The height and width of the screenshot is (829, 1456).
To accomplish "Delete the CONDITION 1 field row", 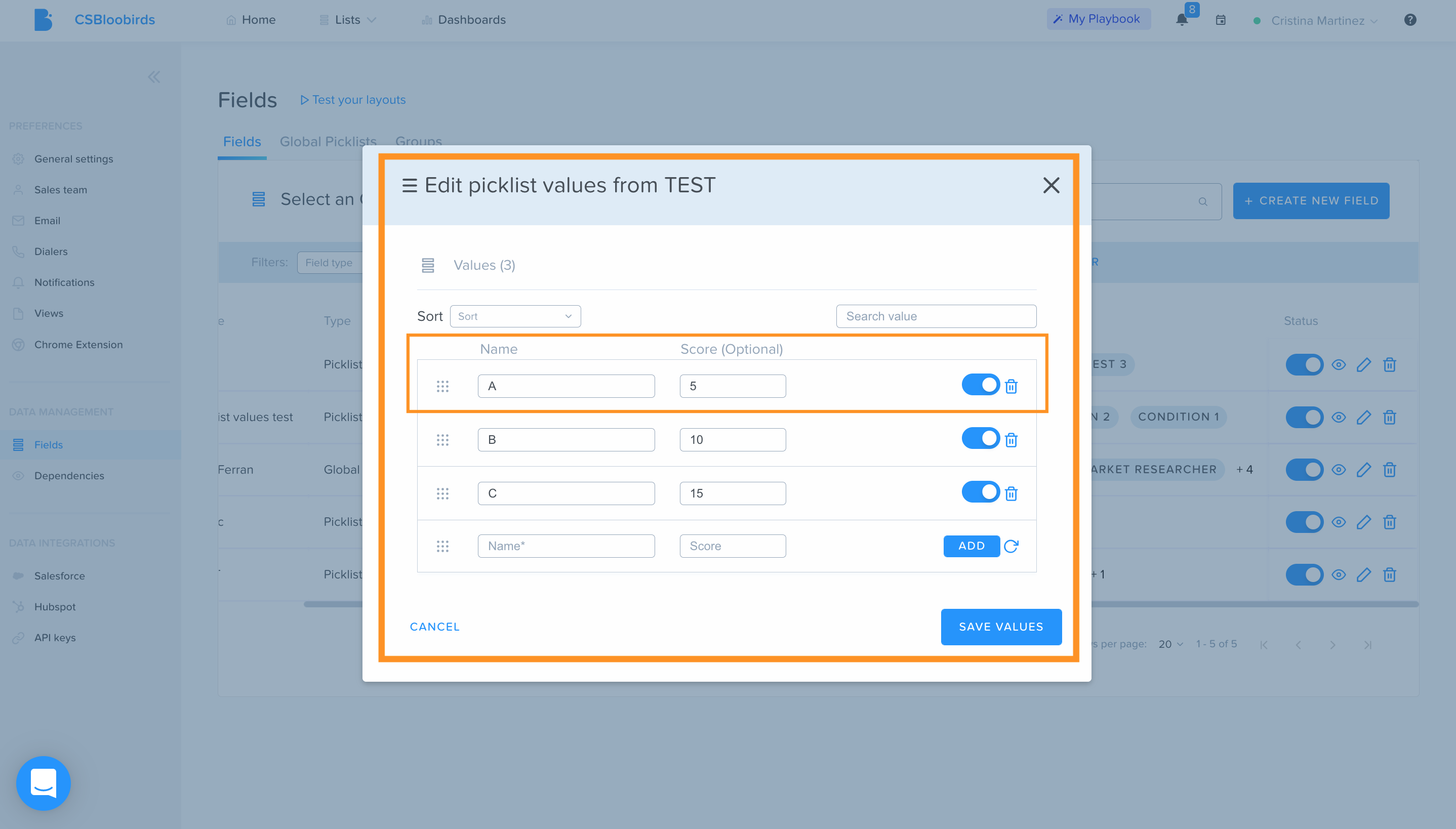I will click(1389, 418).
